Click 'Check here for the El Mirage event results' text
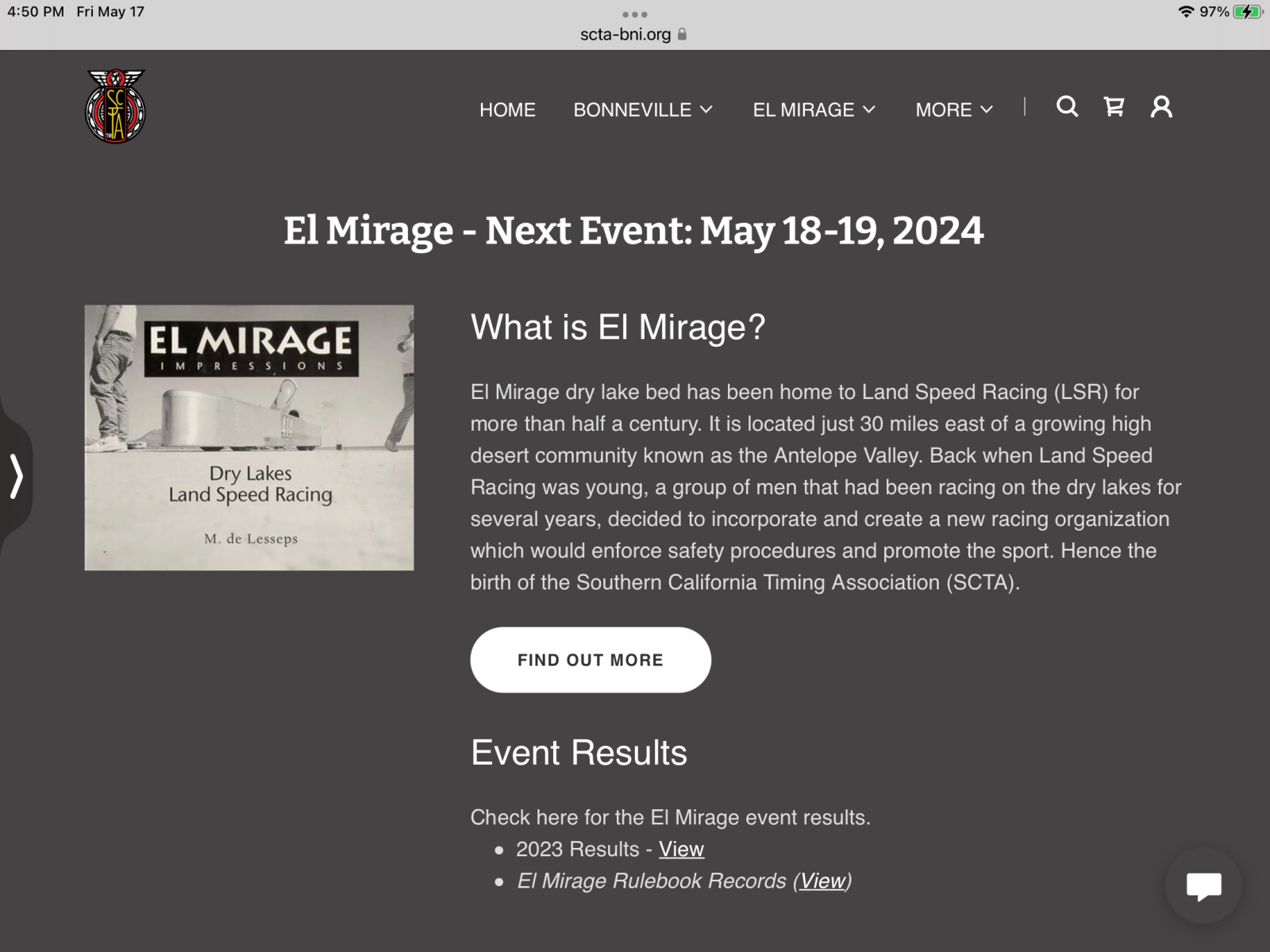1270x952 pixels. pos(670,817)
